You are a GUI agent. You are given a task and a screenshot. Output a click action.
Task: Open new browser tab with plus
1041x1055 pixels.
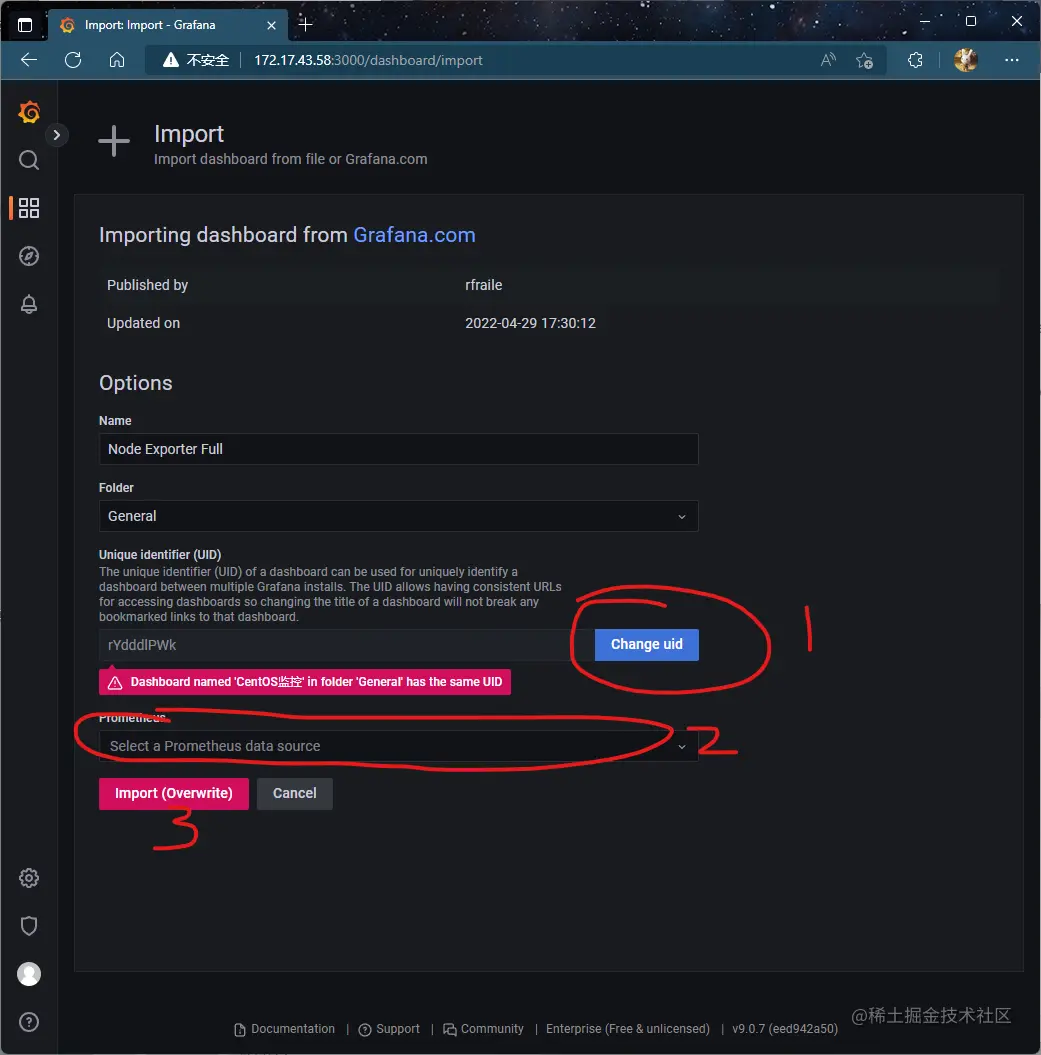coord(306,25)
